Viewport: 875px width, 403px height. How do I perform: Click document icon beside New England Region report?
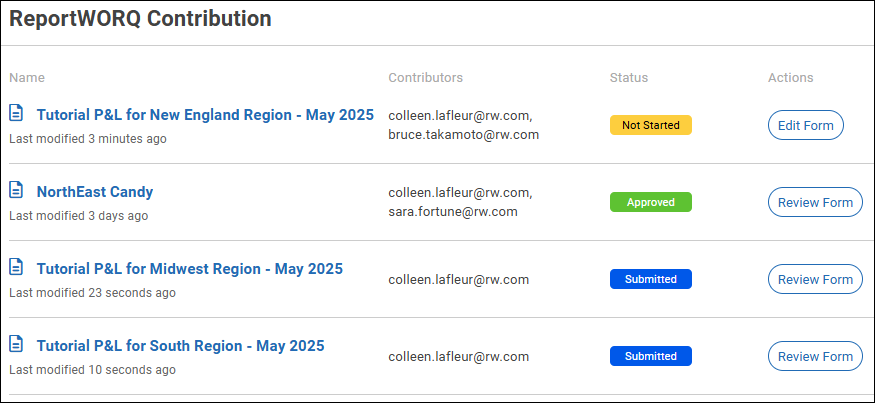16,113
